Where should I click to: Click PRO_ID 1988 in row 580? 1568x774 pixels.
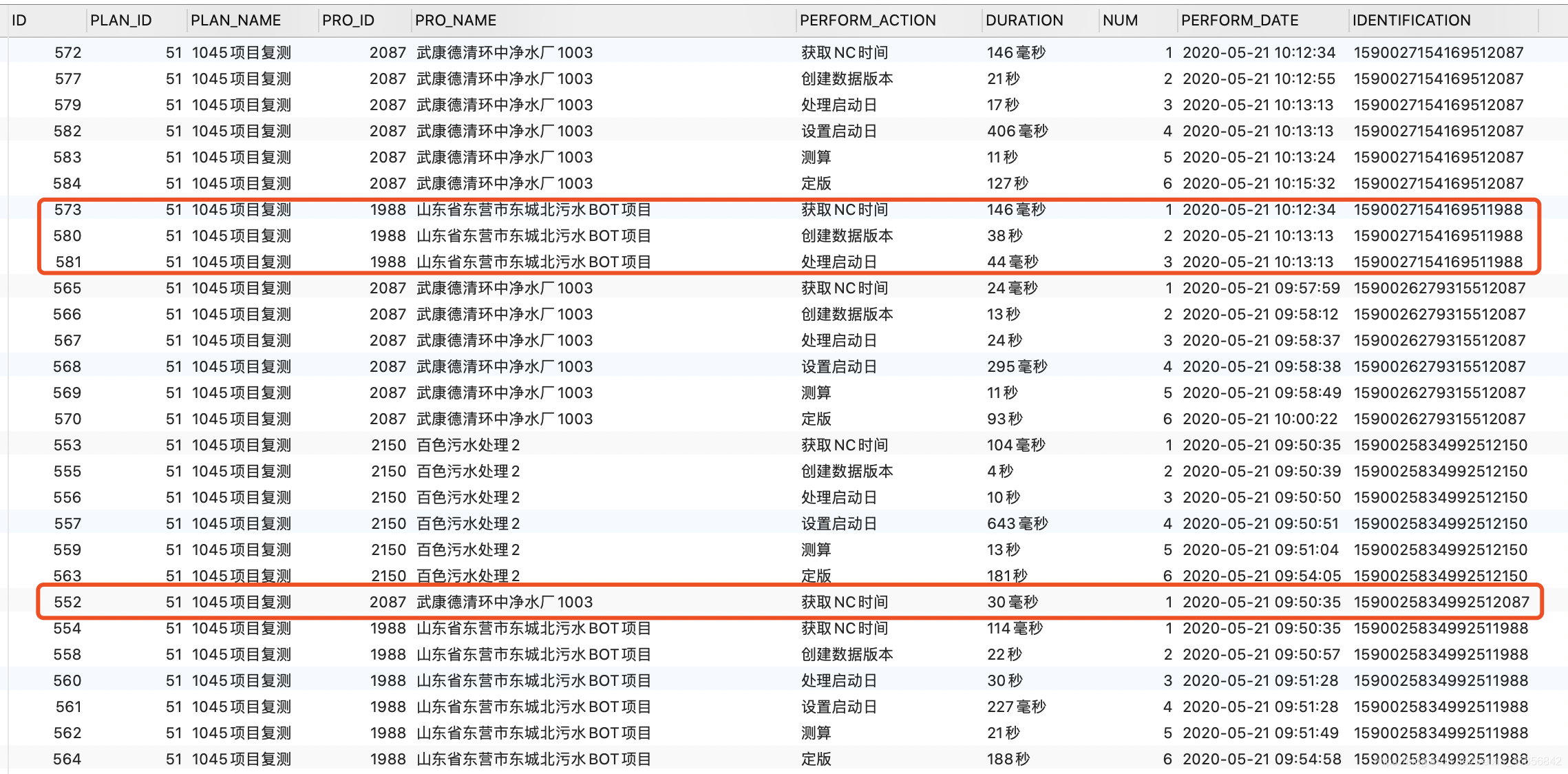point(388,236)
